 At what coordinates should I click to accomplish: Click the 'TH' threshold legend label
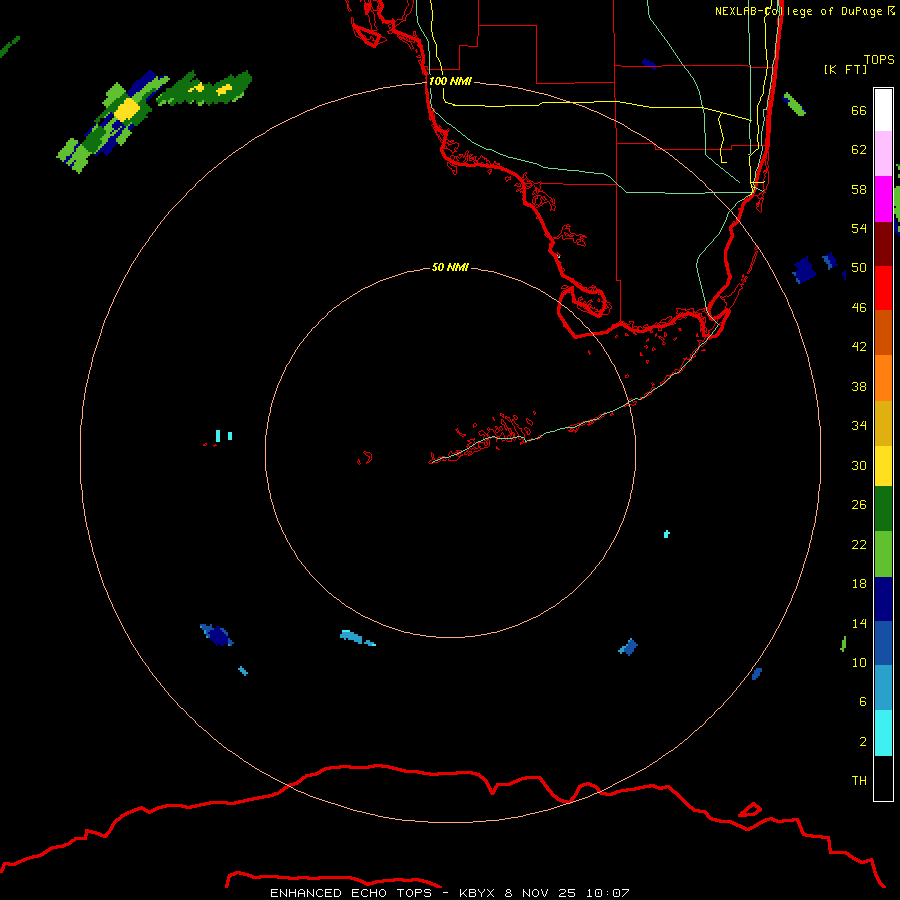pyautogui.click(x=859, y=780)
